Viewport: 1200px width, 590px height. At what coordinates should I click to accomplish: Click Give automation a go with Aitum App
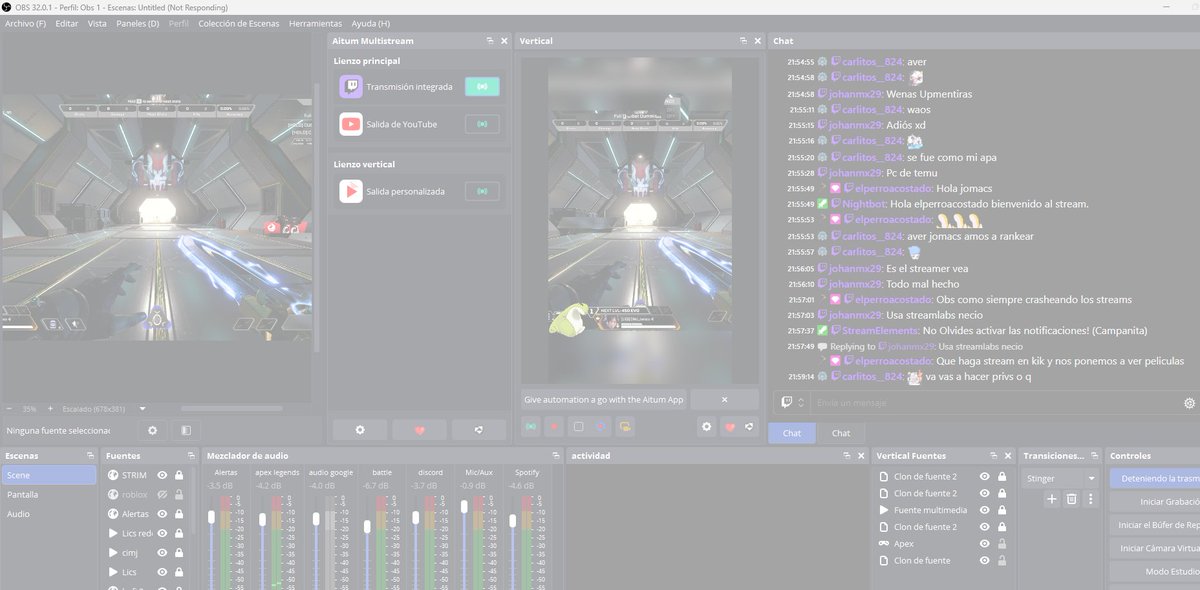604,399
